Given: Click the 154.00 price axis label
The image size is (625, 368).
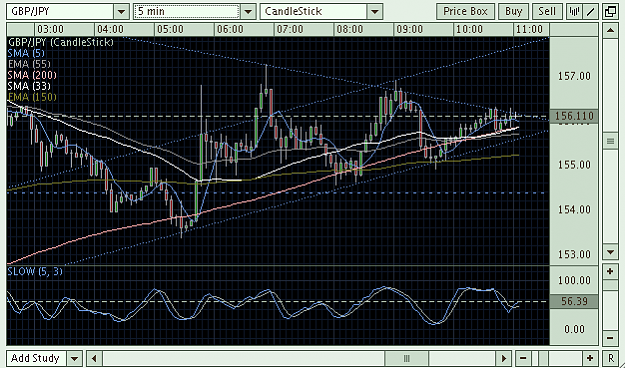Looking at the screenshot, I should (574, 209).
